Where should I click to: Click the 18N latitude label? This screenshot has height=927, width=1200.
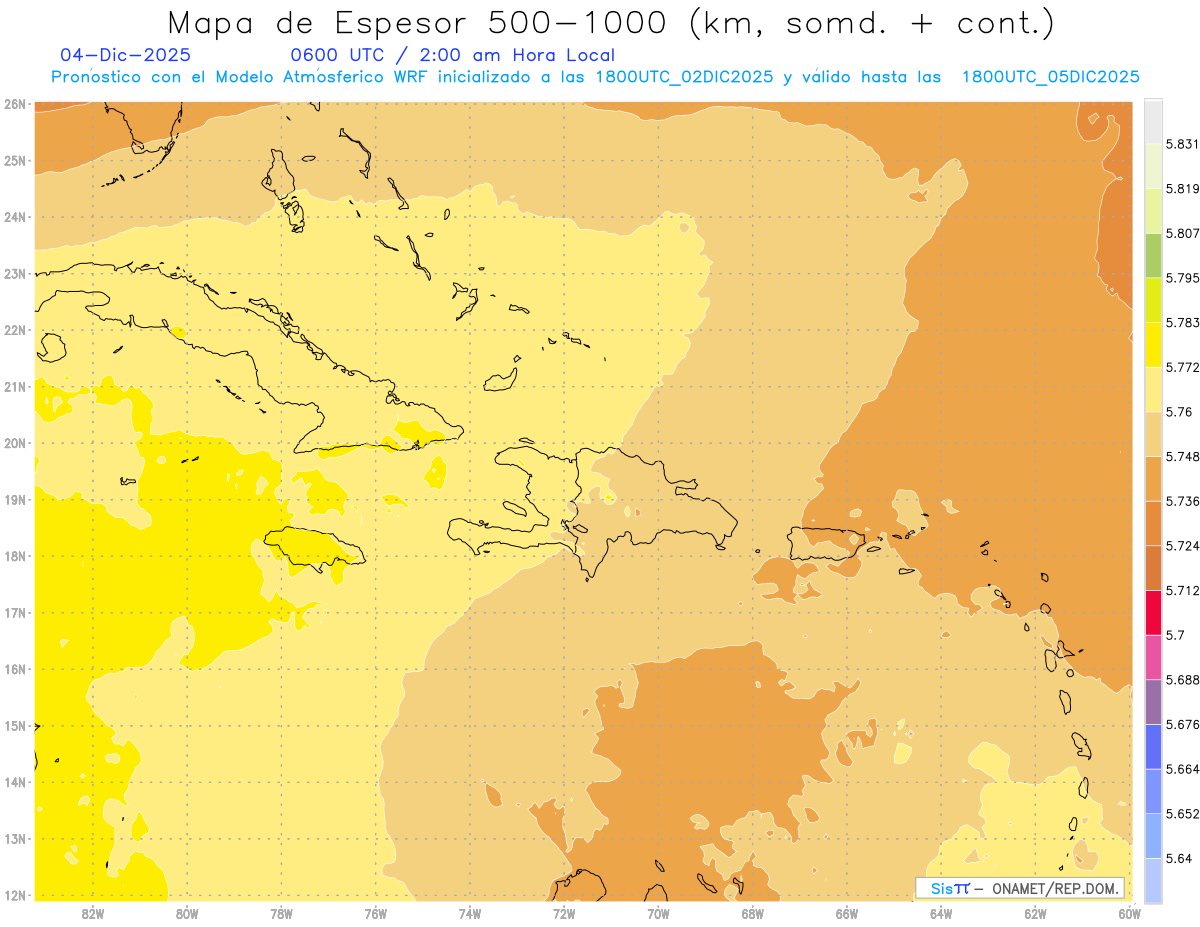click(x=14, y=556)
